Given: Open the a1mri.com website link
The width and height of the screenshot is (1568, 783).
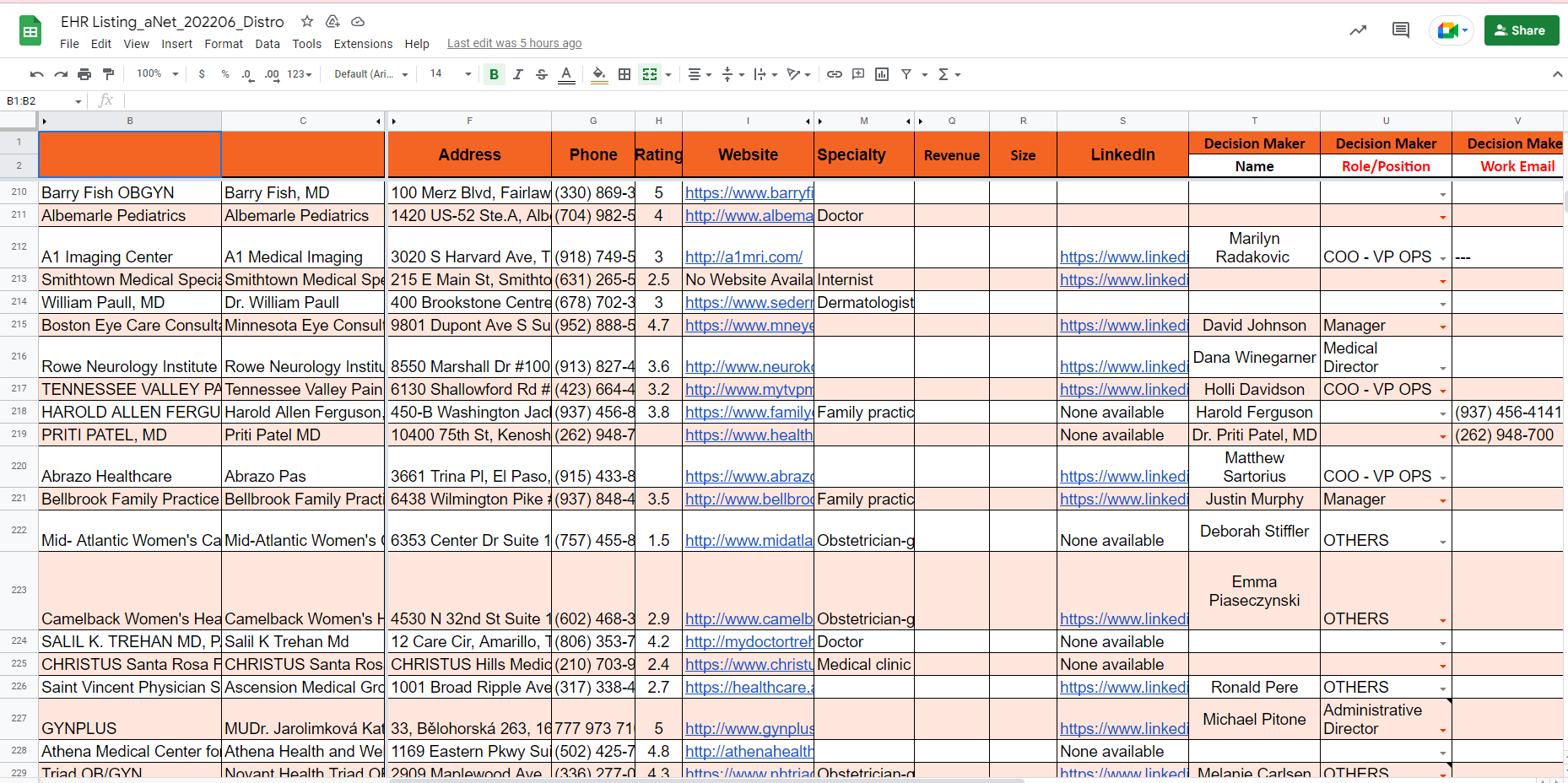Looking at the screenshot, I should click(743, 256).
